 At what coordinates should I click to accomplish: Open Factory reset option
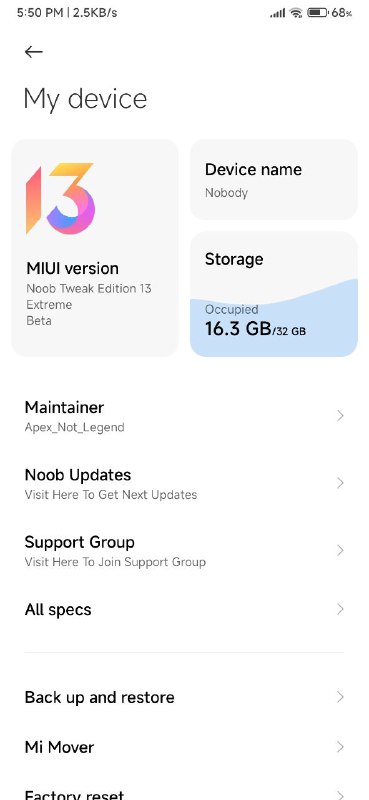(184, 792)
